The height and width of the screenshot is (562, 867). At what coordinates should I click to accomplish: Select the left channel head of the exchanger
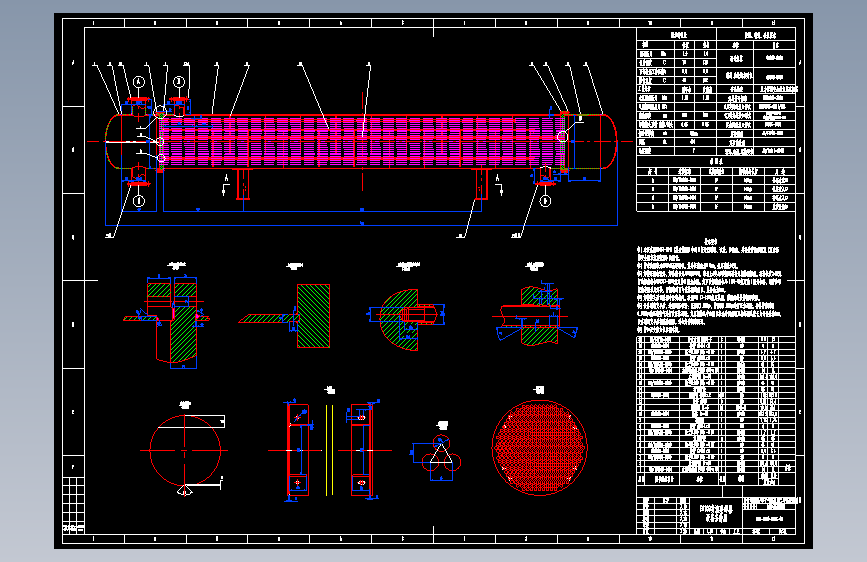coord(132,142)
